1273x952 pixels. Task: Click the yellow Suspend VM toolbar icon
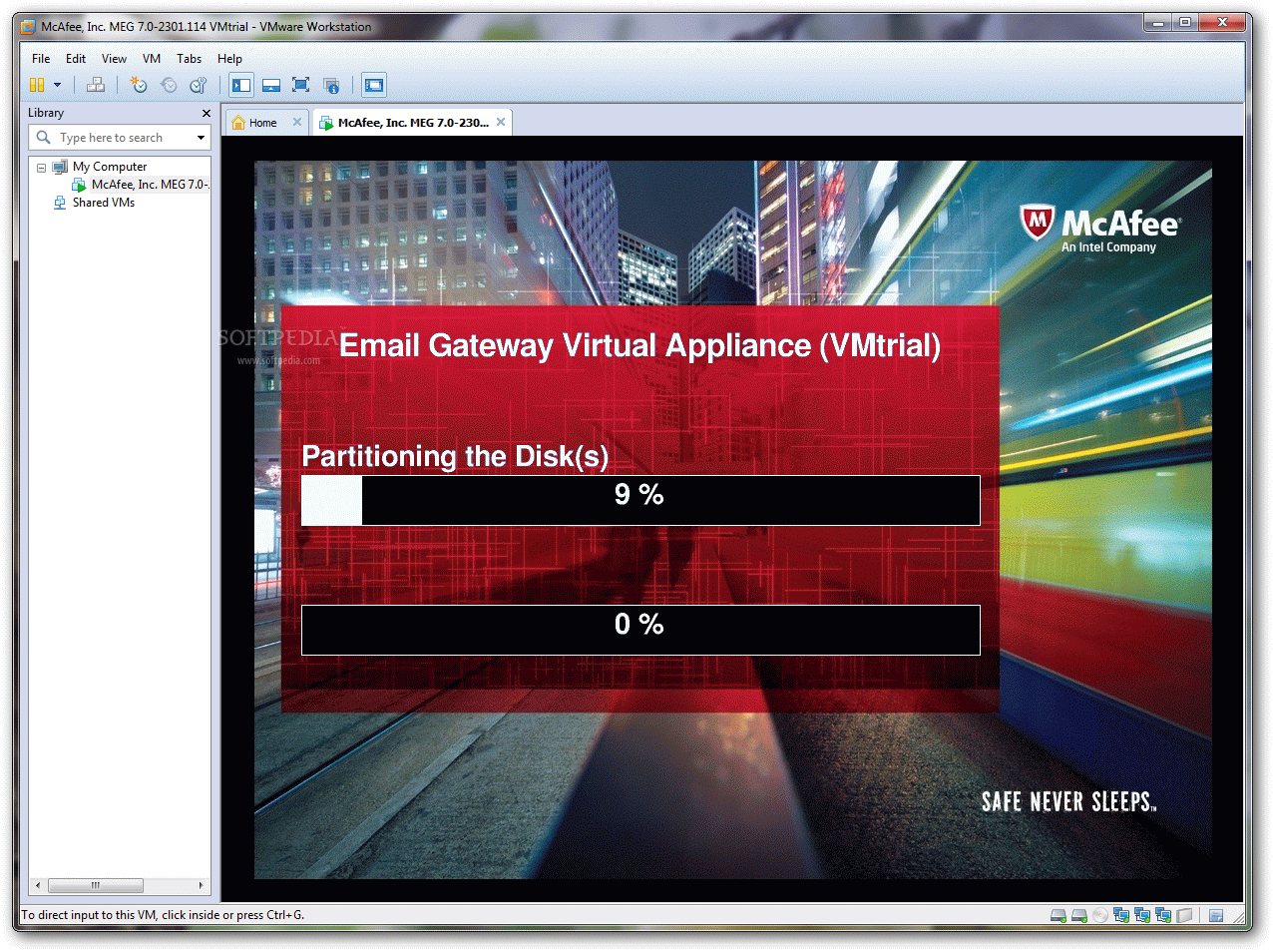(x=37, y=85)
